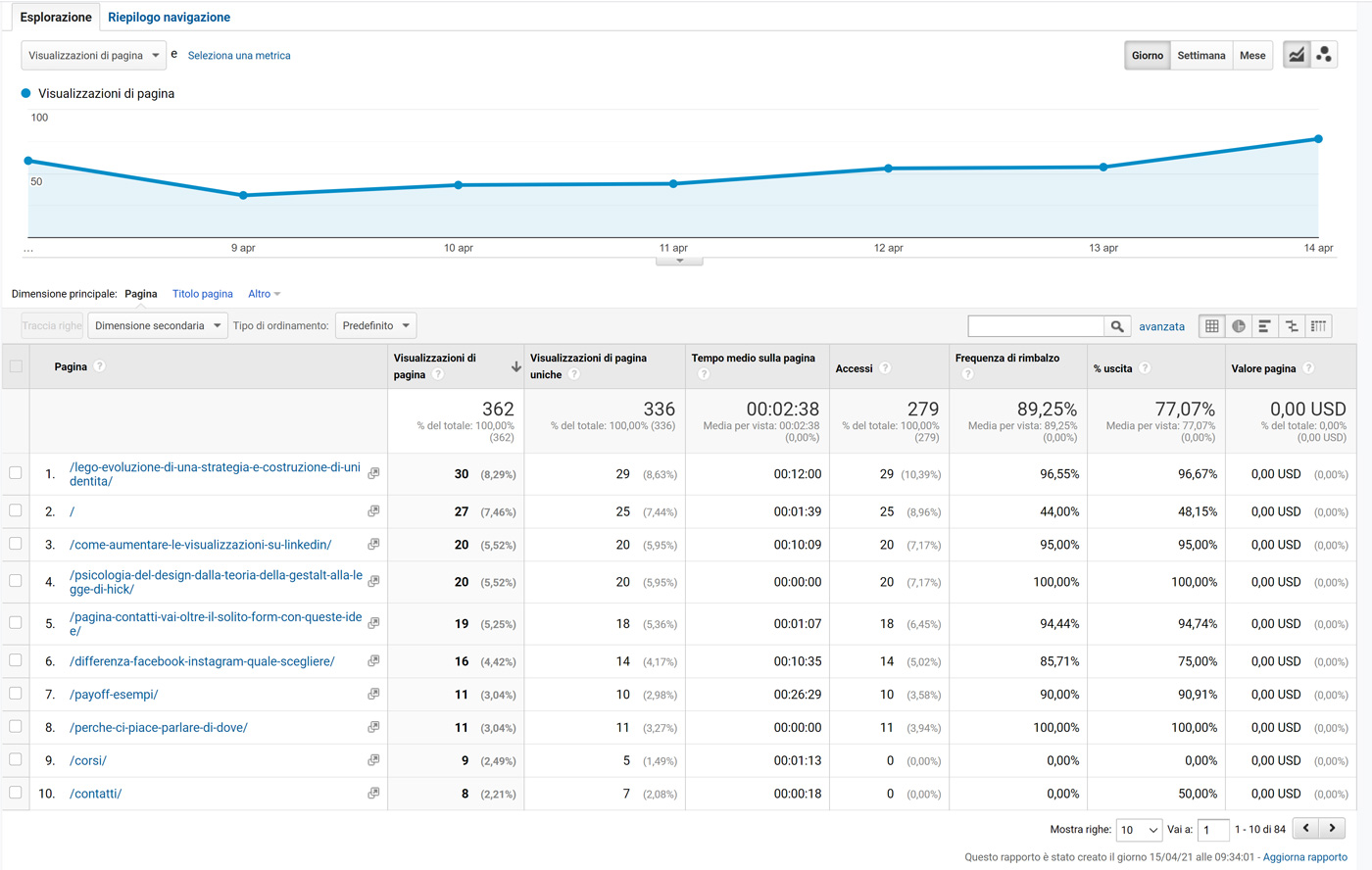The width and height of the screenshot is (1372, 870).
Task: Go to previous page of results
Action: (x=1305, y=828)
